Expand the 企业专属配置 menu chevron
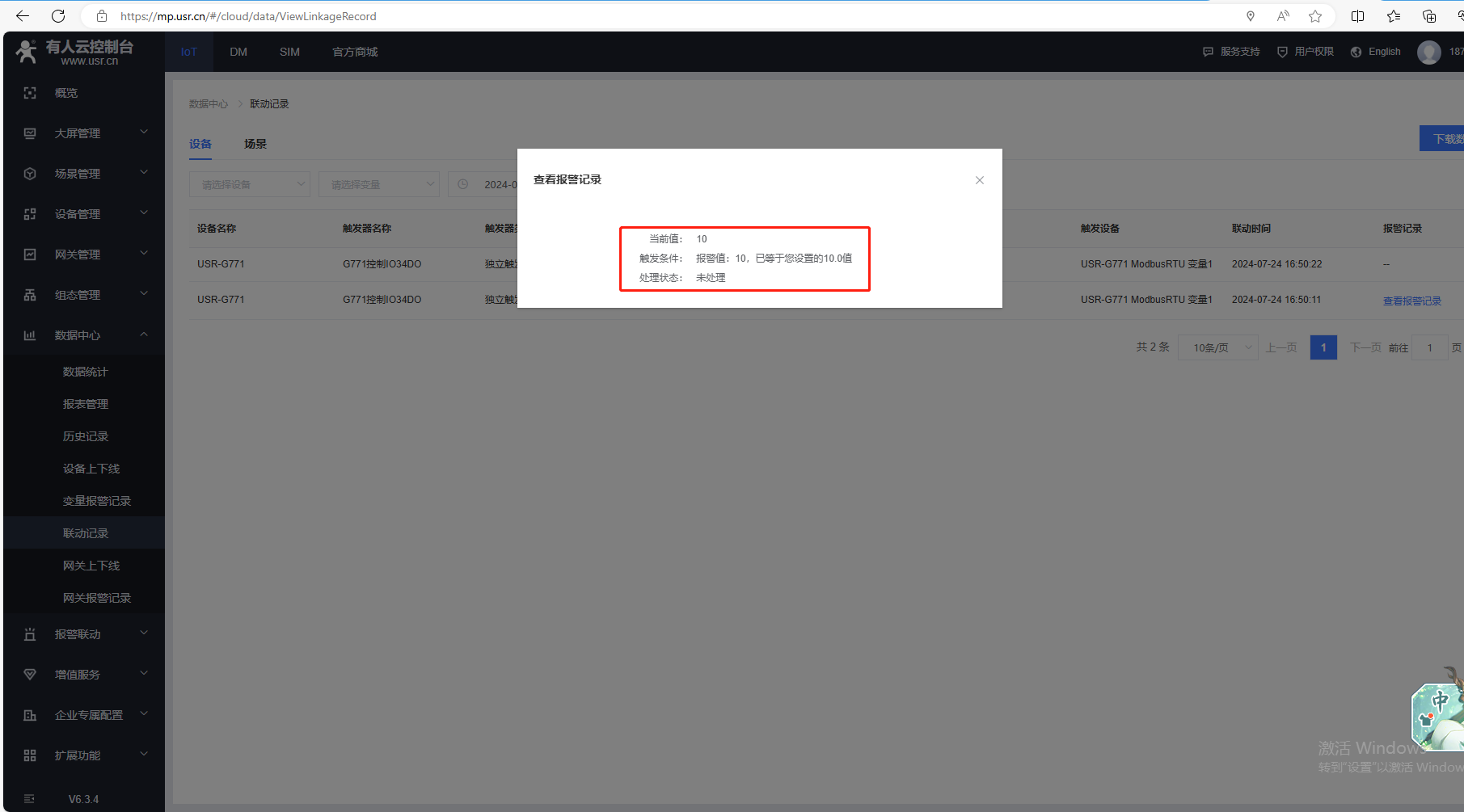Viewport: 1464px width, 812px height. tap(144, 713)
